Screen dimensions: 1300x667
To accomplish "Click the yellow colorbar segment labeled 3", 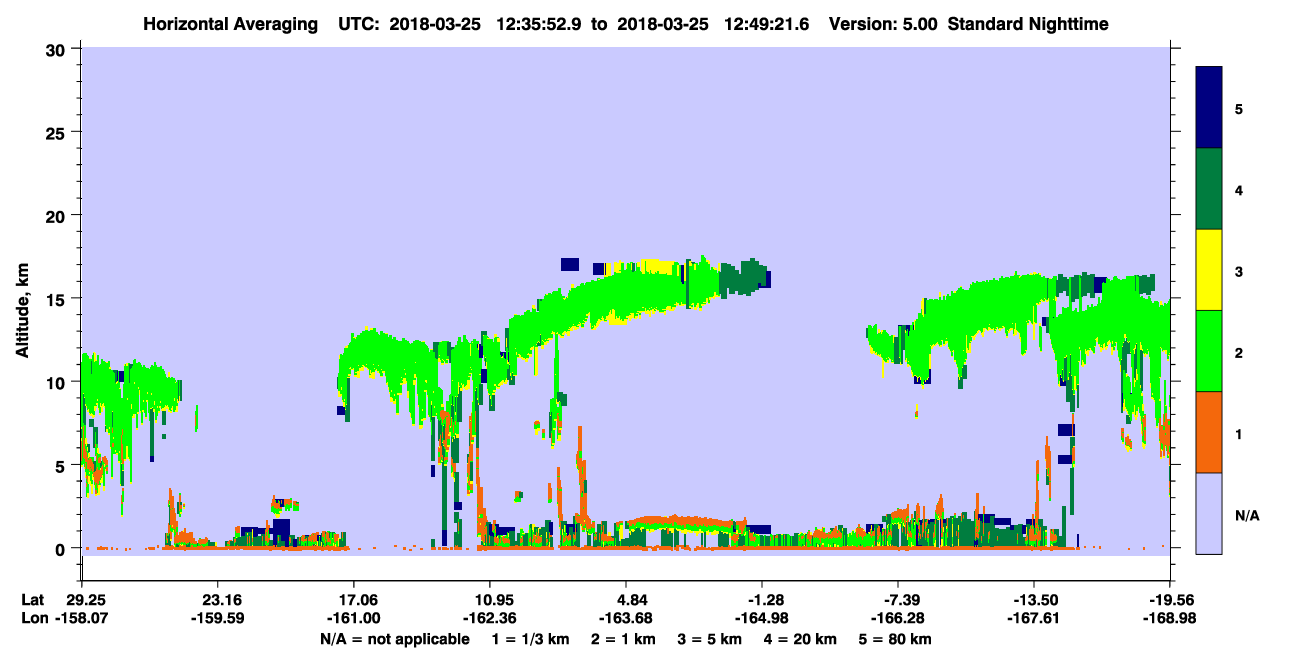I will point(1209,270).
